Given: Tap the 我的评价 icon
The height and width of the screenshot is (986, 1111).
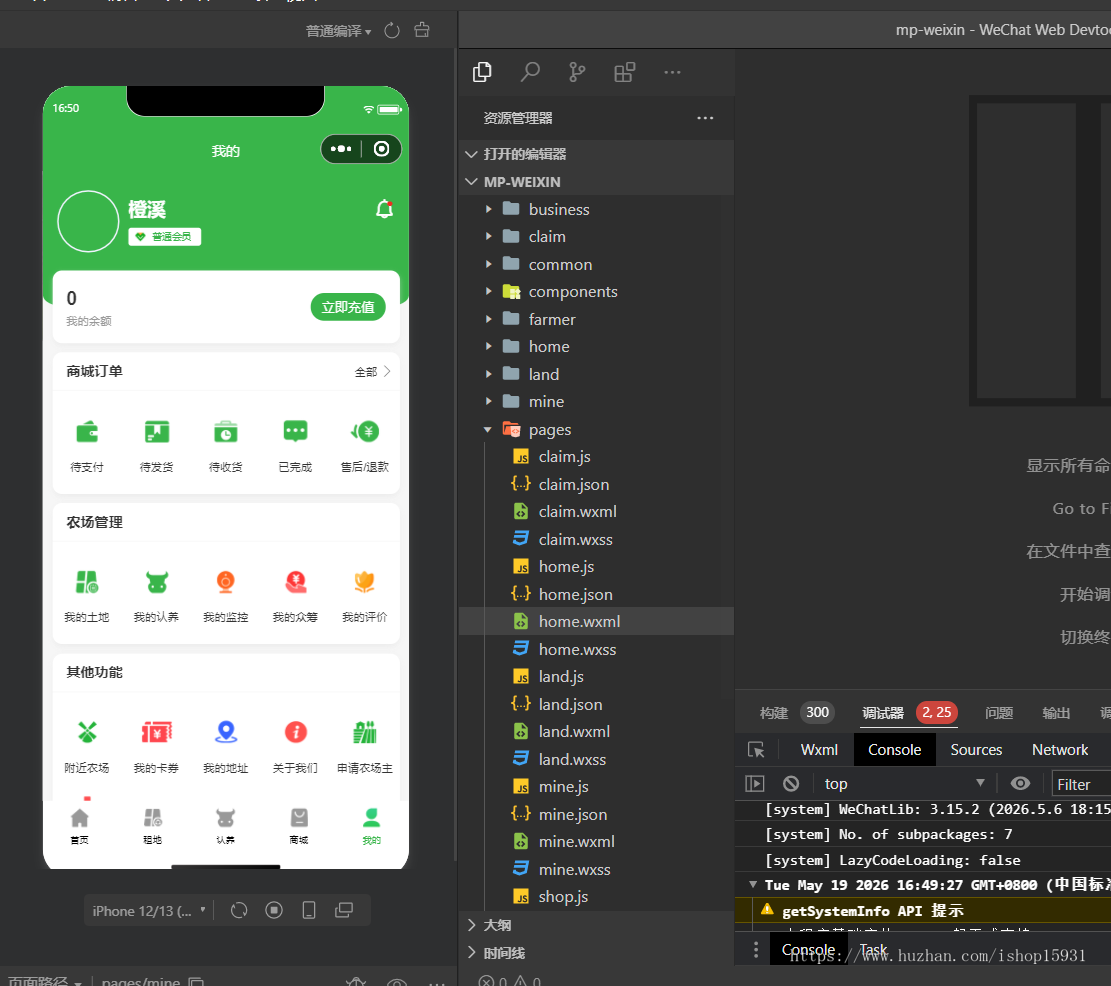Looking at the screenshot, I should [x=365, y=582].
